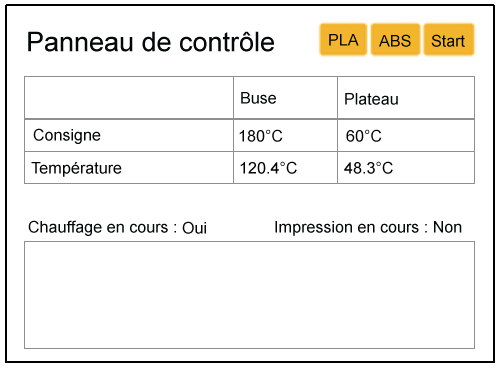The width and height of the screenshot is (504, 369).
Task: Click the 180°C nozzle setpoint cell
Action: coord(285,135)
